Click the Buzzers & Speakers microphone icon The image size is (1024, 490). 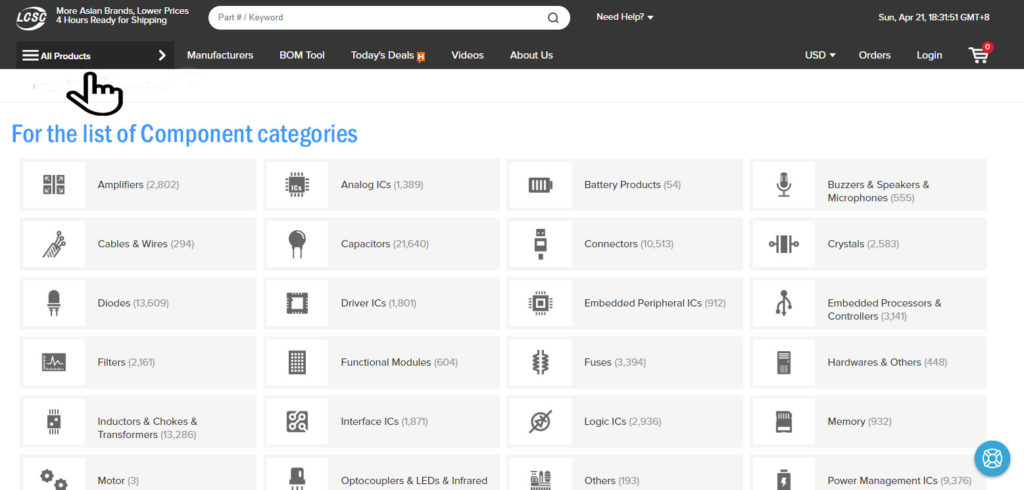(784, 185)
